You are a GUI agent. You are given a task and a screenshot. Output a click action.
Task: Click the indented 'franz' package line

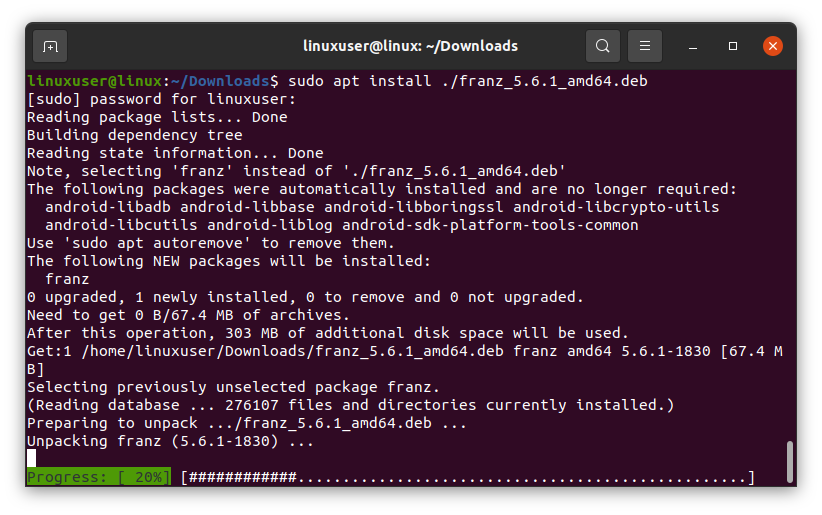[67, 279]
